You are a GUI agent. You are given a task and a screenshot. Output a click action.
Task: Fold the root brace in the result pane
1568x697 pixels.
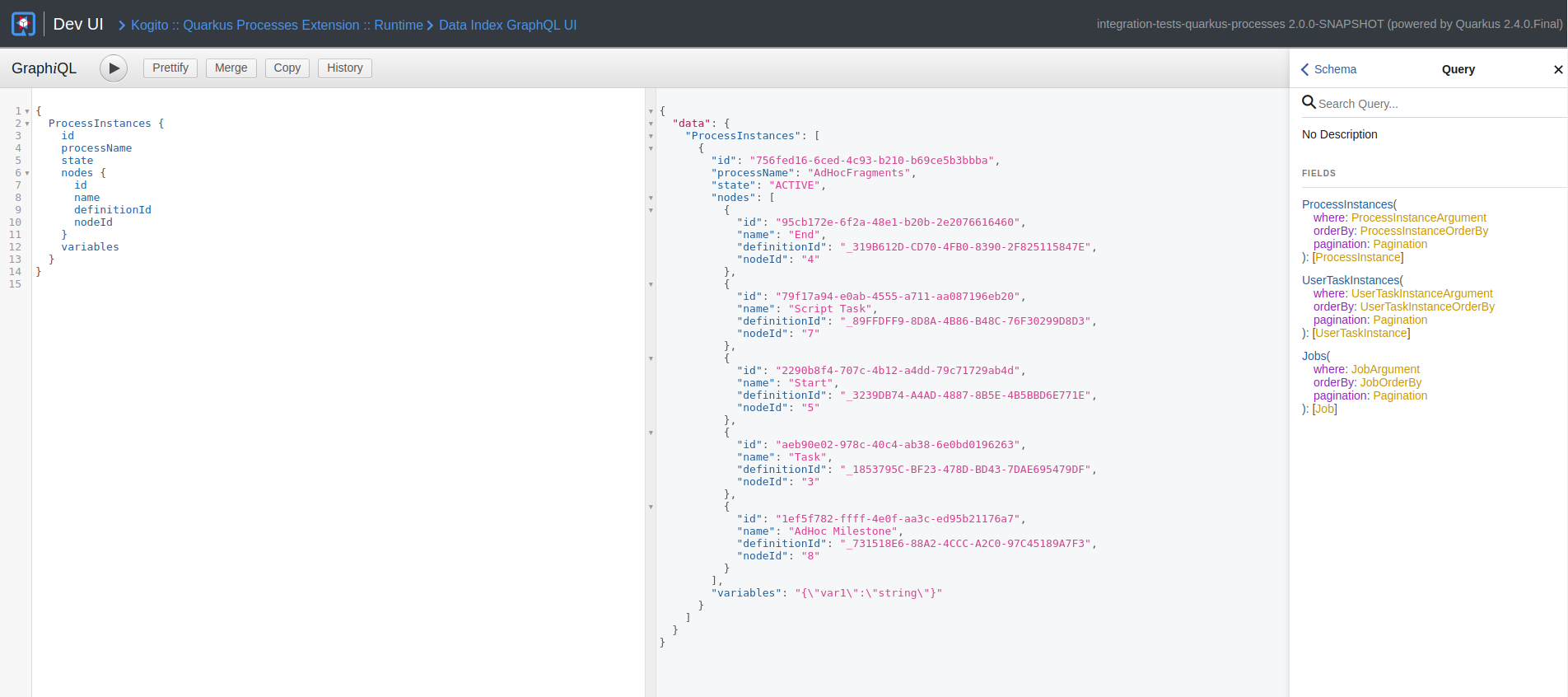(x=651, y=111)
